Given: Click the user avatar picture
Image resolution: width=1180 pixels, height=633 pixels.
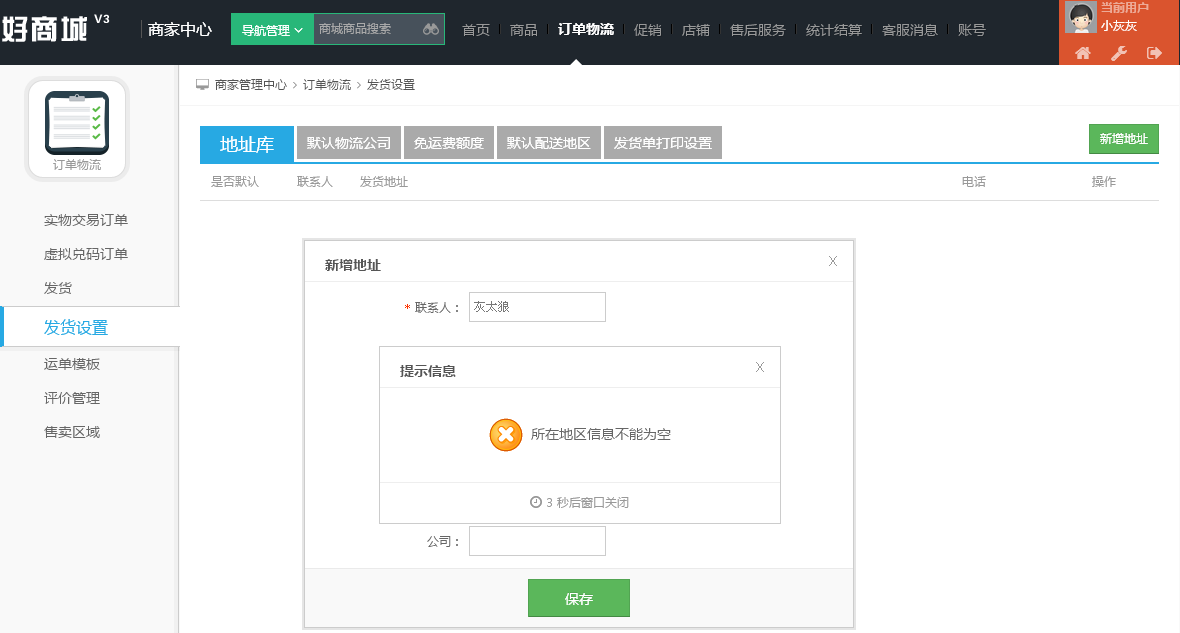Looking at the screenshot, I should coord(1081,17).
